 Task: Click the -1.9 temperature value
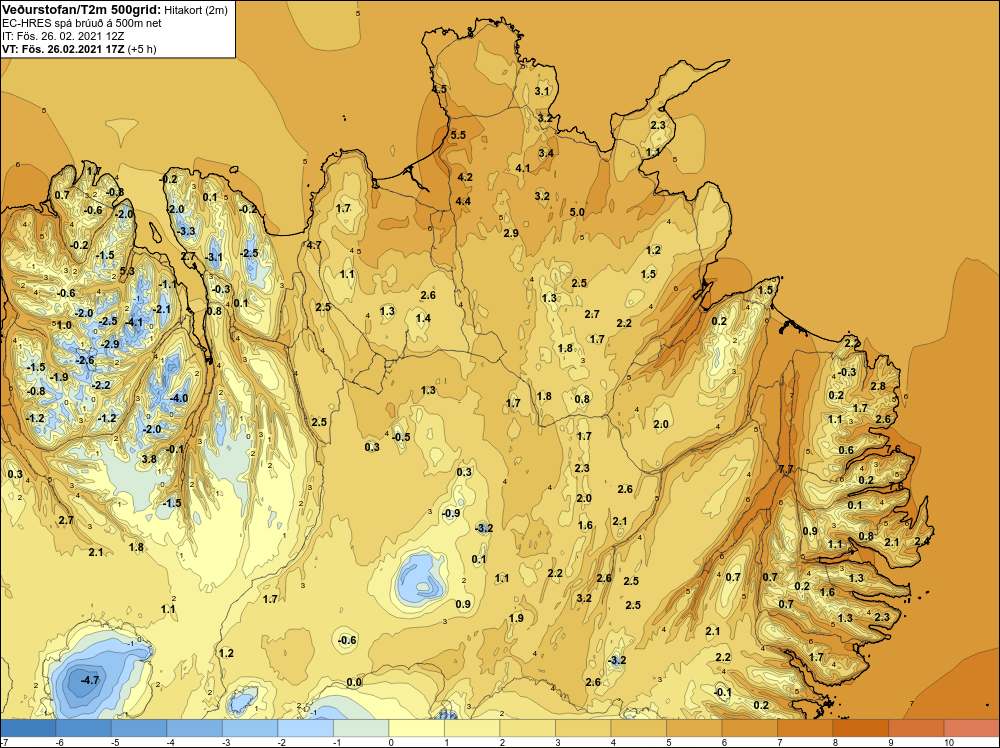click(x=58, y=378)
